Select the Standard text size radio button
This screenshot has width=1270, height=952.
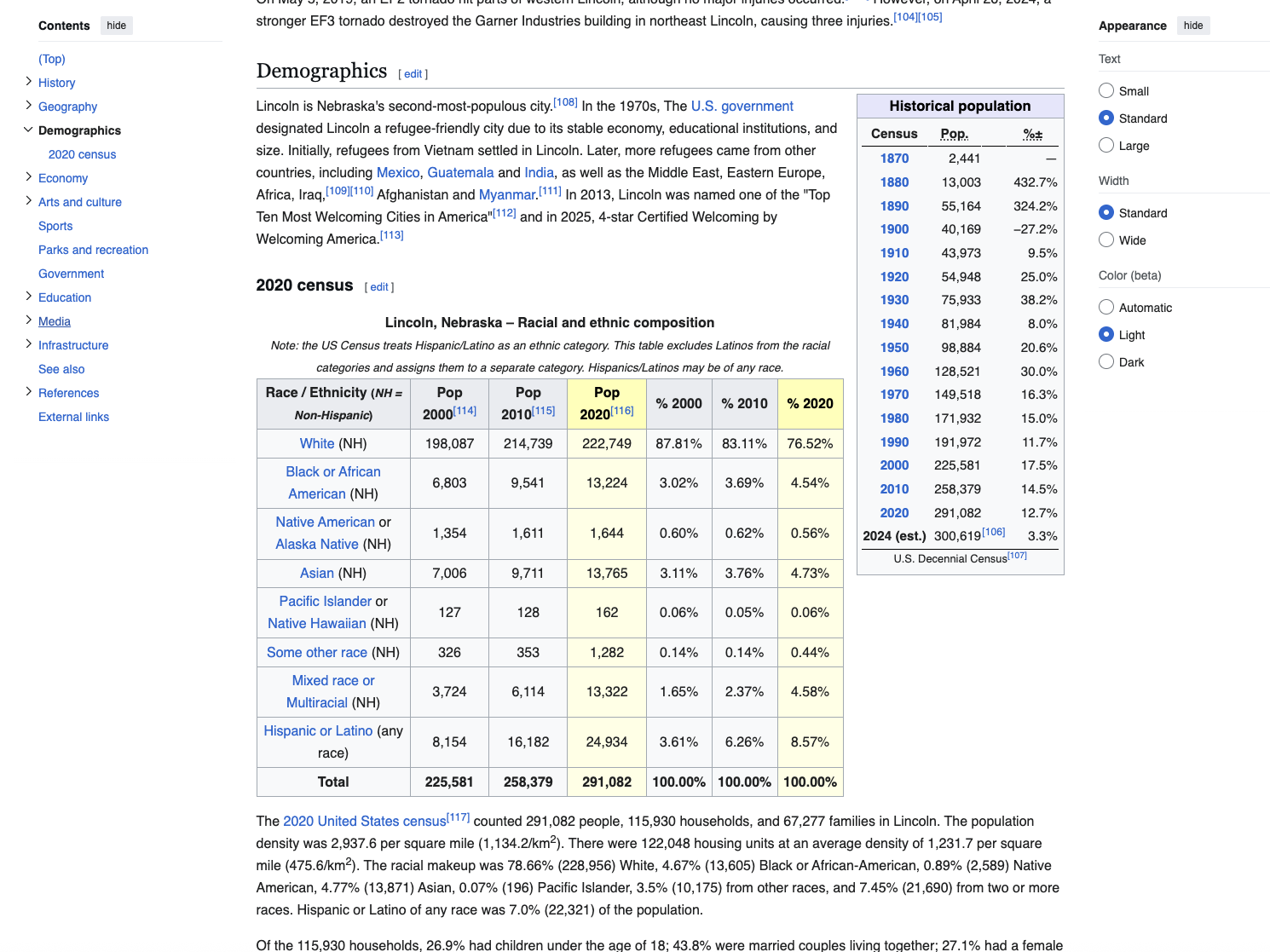(1106, 118)
